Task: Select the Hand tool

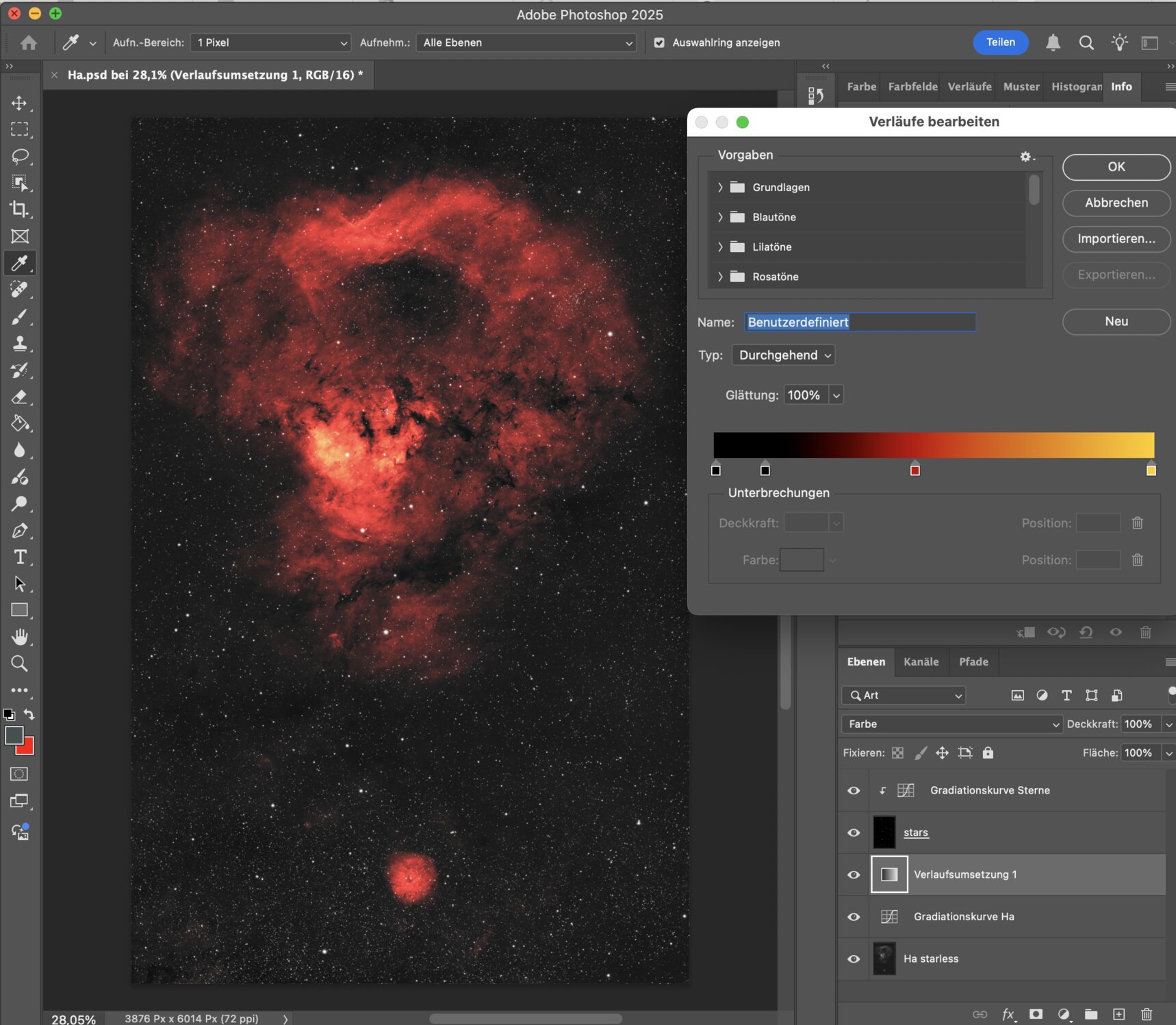Action: 19,637
